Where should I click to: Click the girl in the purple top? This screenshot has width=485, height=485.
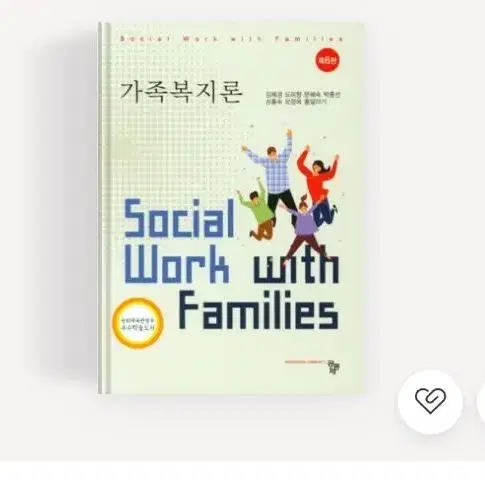tap(304, 227)
